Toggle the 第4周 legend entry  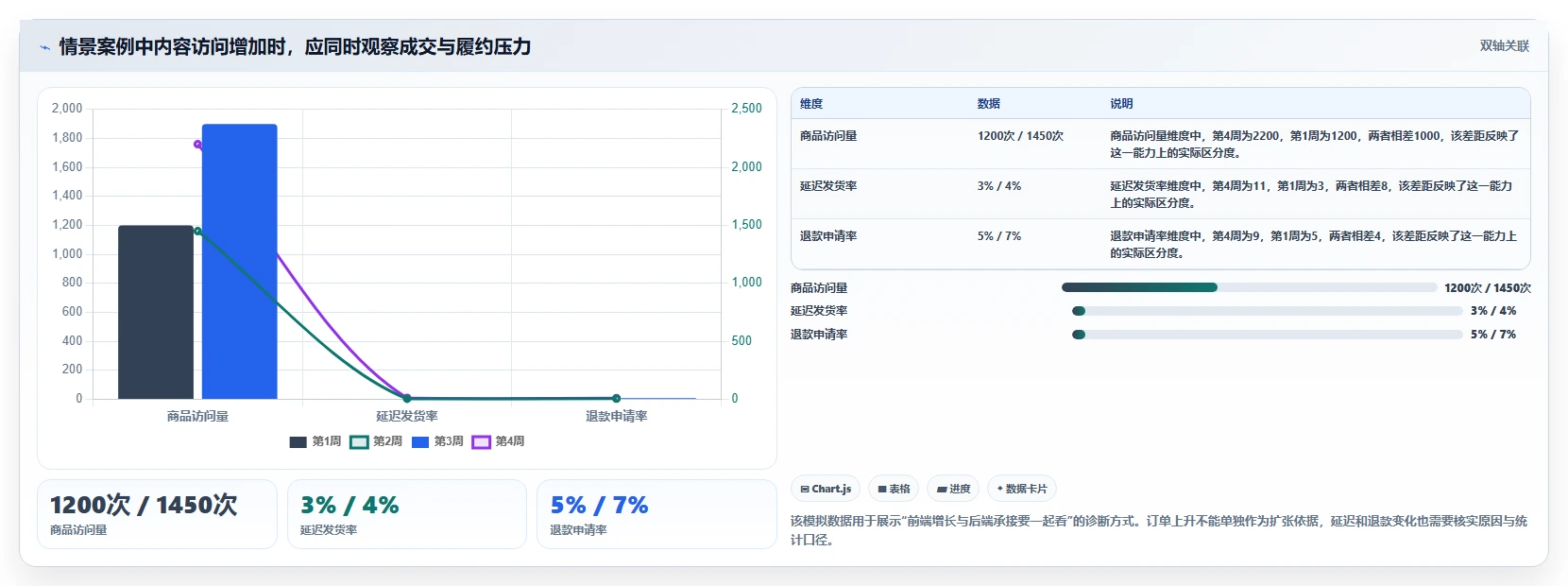(x=498, y=441)
